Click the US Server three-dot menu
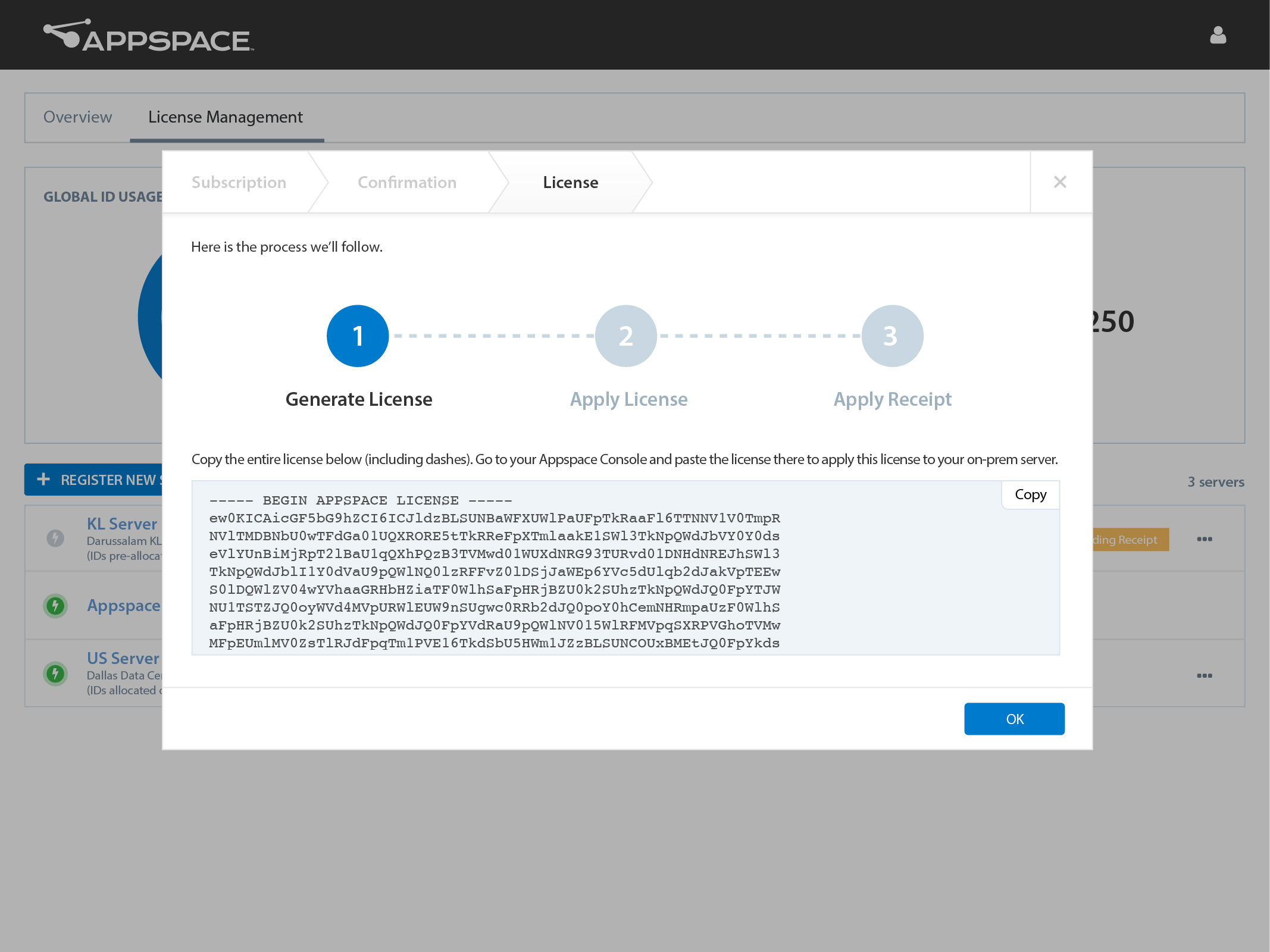The width and height of the screenshot is (1270, 952). [1205, 675]
